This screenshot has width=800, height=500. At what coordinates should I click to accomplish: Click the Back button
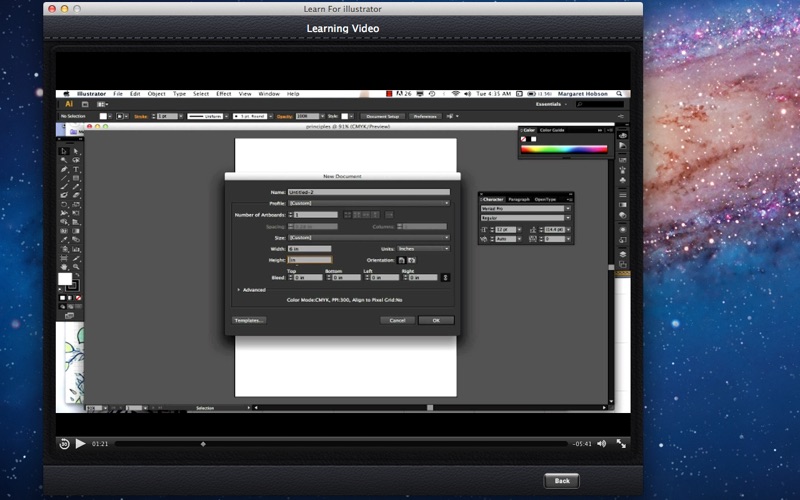click(x=561, y=481)
